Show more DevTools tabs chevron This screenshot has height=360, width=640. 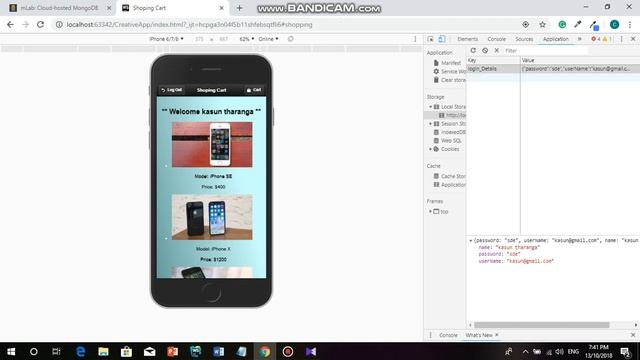pyautogui.click(x=580, y=39)
